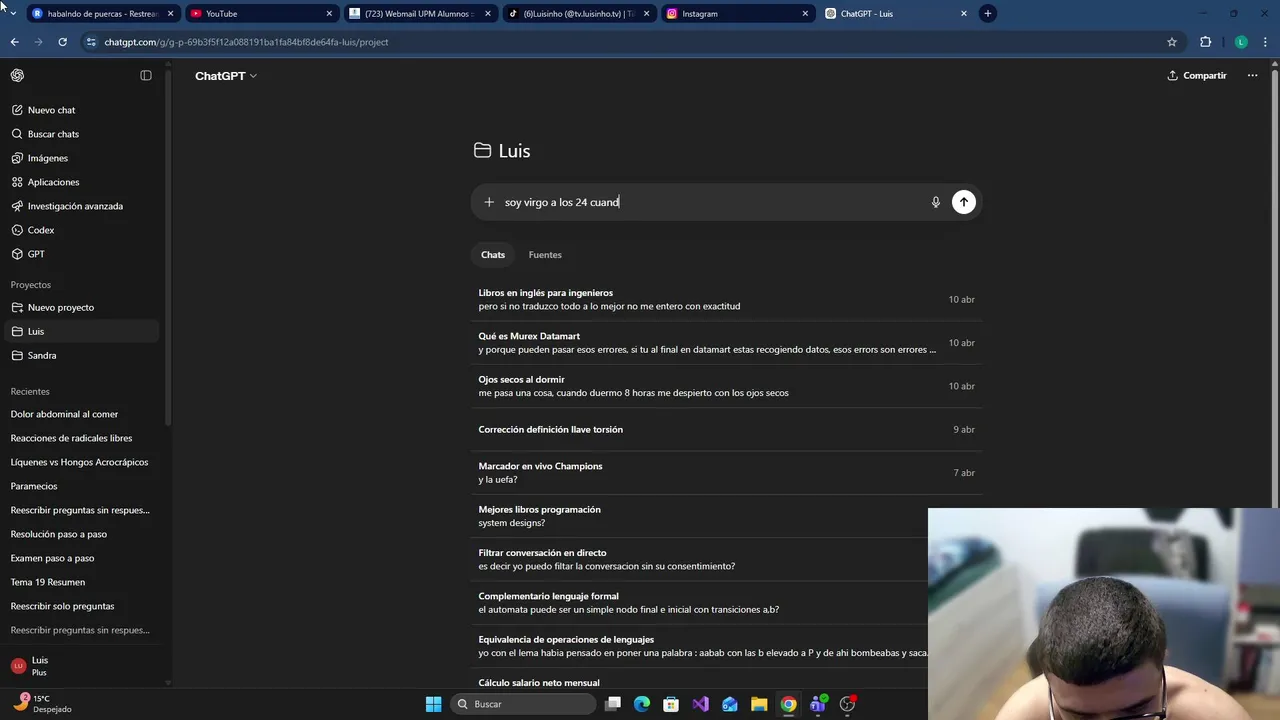Open Aplicaciones section
The height and width of the screenshot is (720, 1280).
[x=84, y=182]
